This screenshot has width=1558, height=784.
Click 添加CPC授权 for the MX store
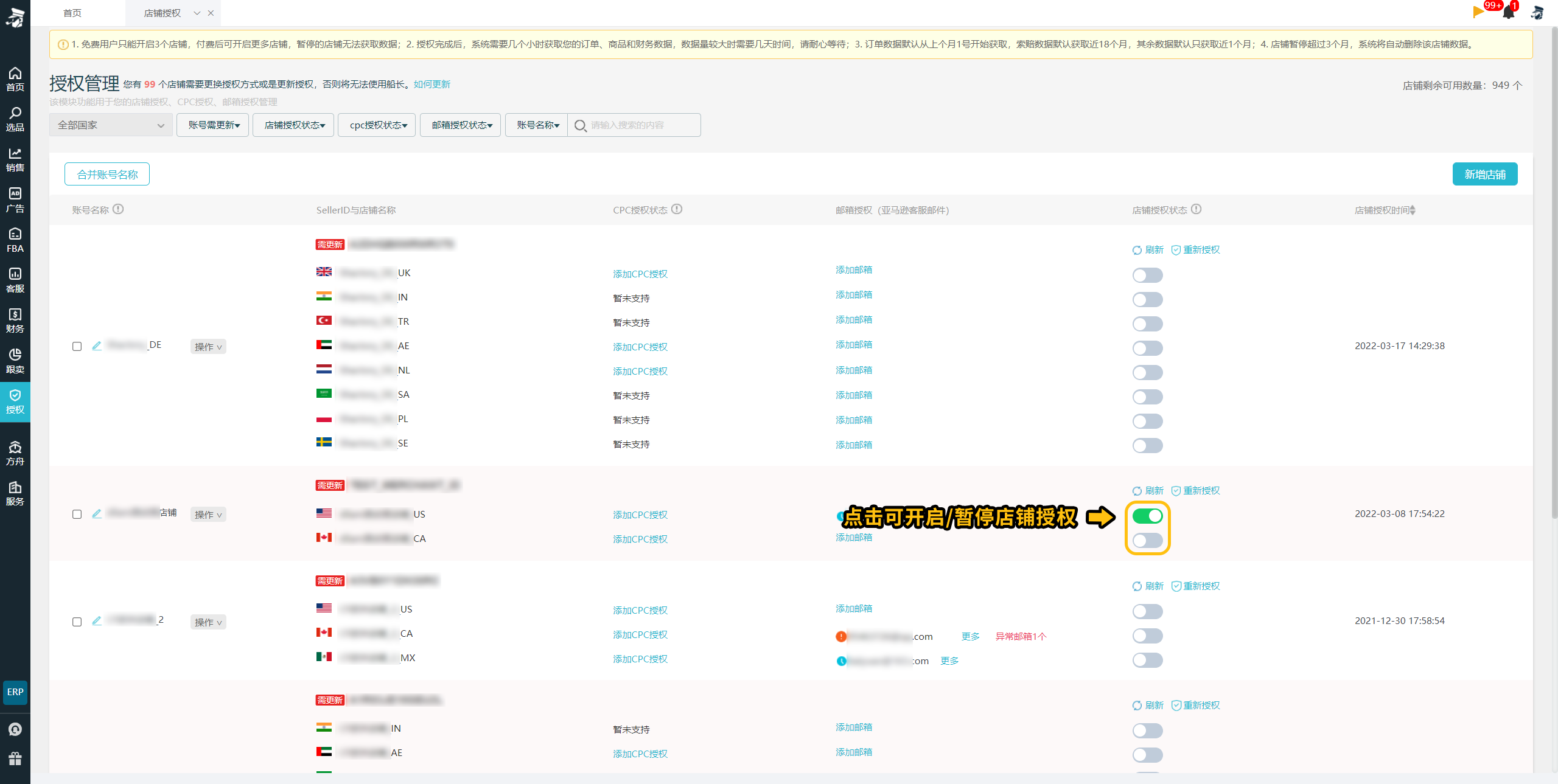(x=640, y=659)
